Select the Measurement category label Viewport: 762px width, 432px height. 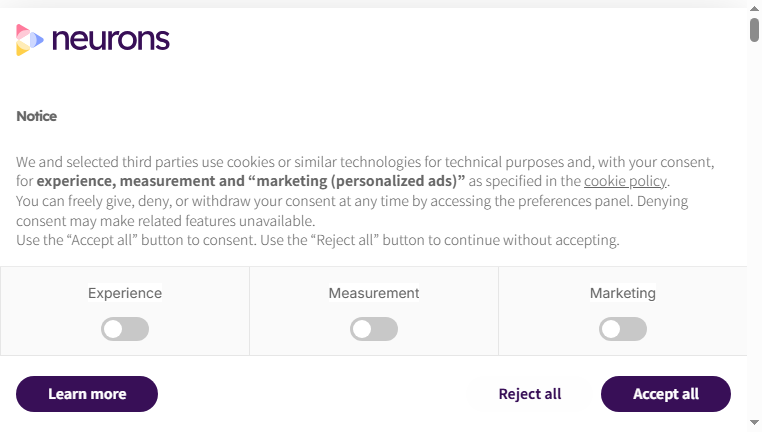click(x=374, y=293)
